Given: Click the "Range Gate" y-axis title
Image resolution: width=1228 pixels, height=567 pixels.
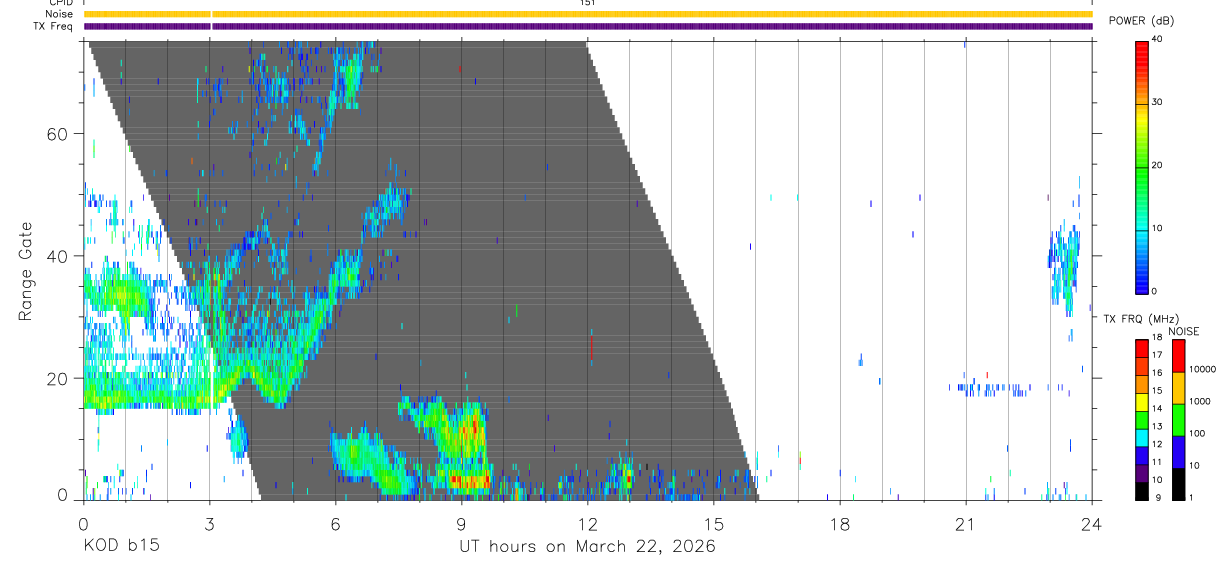Looking at the screenshot, I should point(27,271).
